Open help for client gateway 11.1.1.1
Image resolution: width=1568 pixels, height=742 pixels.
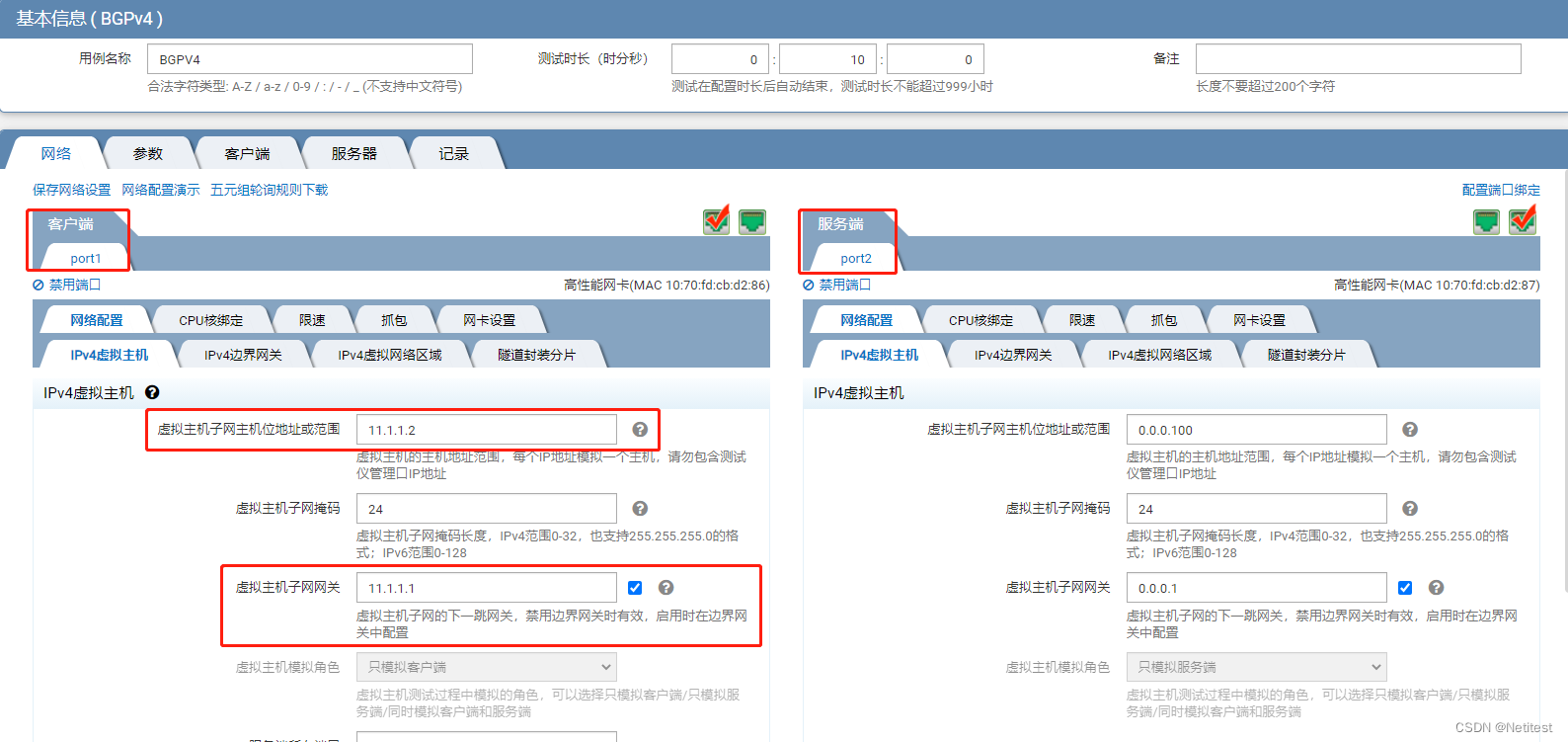[x=666, y=588]
